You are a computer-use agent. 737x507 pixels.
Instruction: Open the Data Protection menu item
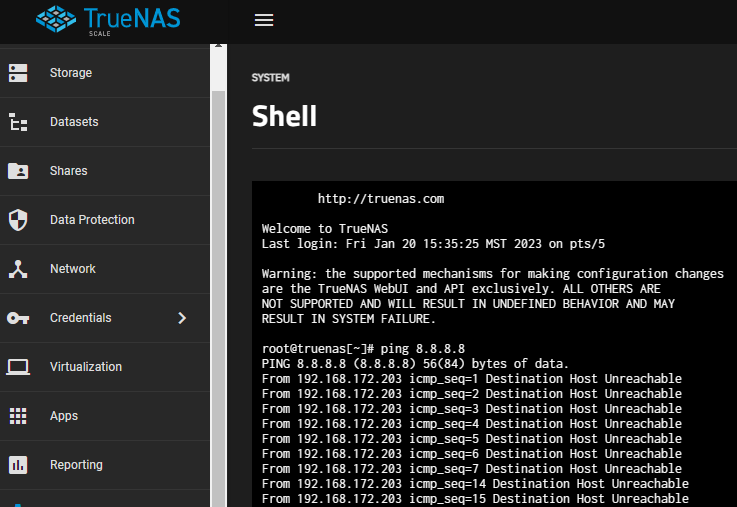[x=105, y=220]
